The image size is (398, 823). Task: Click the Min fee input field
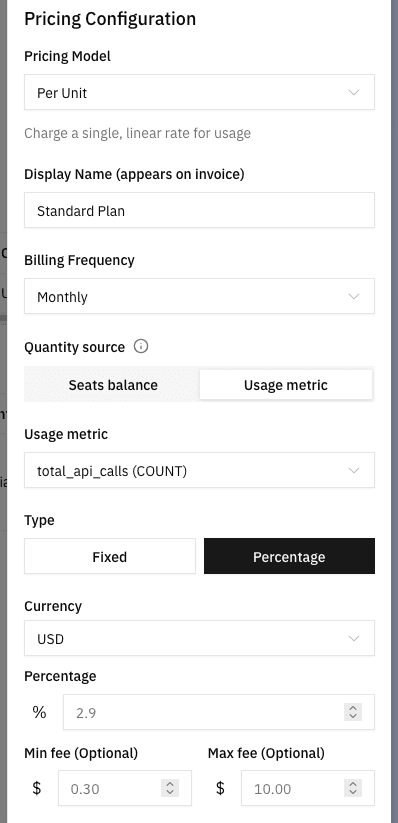click(125, 788)
